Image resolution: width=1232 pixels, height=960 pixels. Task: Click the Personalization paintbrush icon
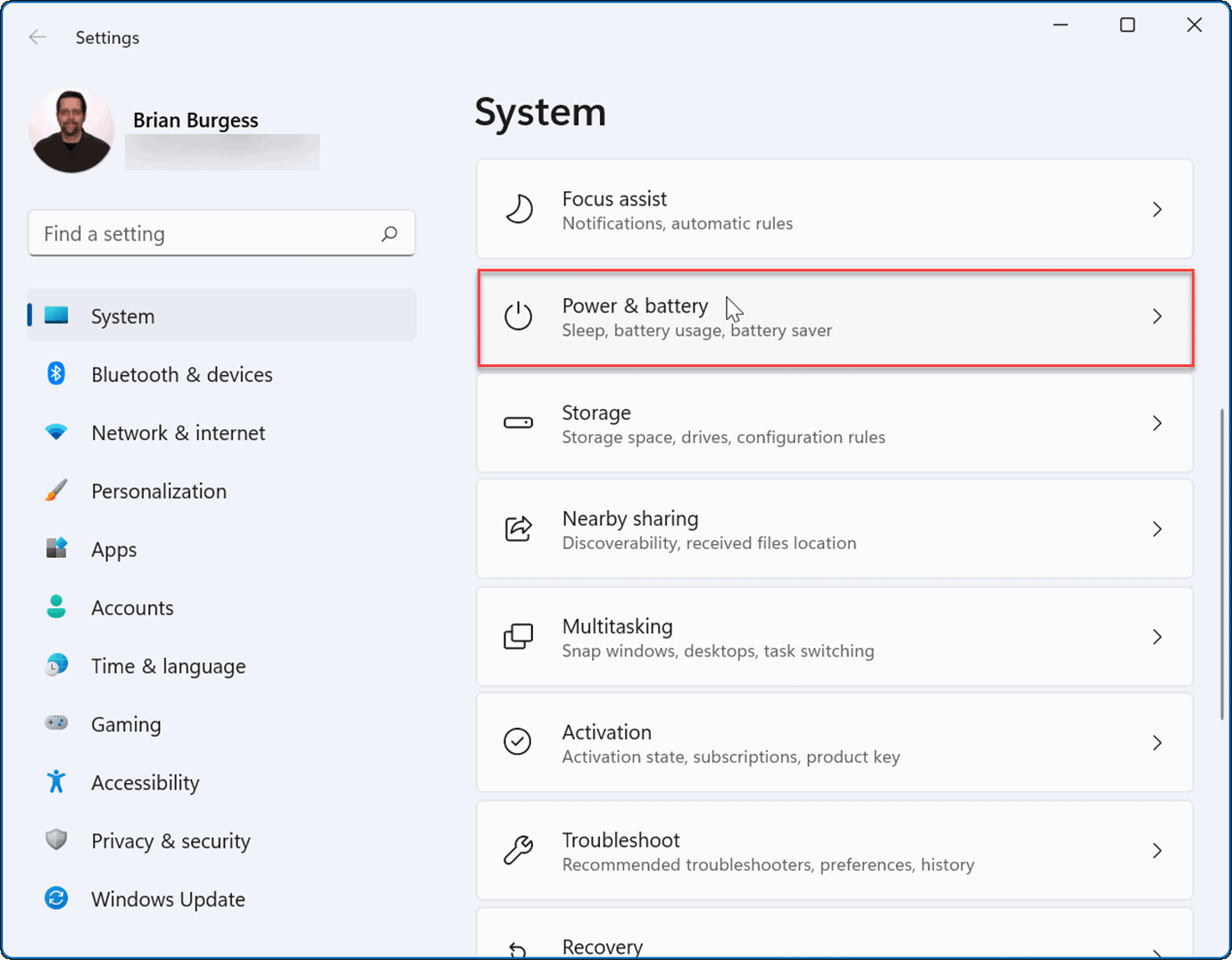(56, 490)
